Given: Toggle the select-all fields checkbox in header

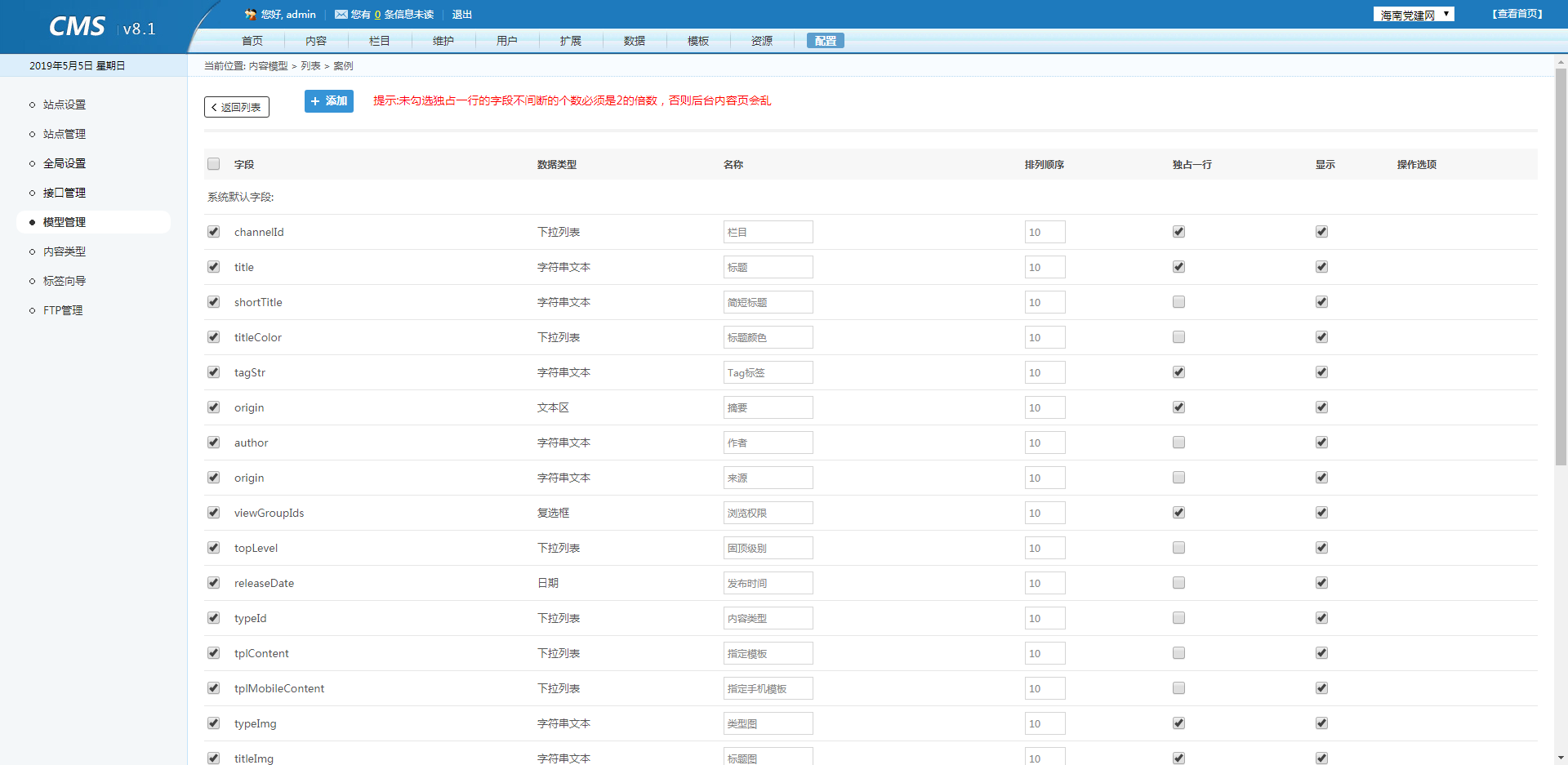Looking at the screenshot, I should [214, 164].
